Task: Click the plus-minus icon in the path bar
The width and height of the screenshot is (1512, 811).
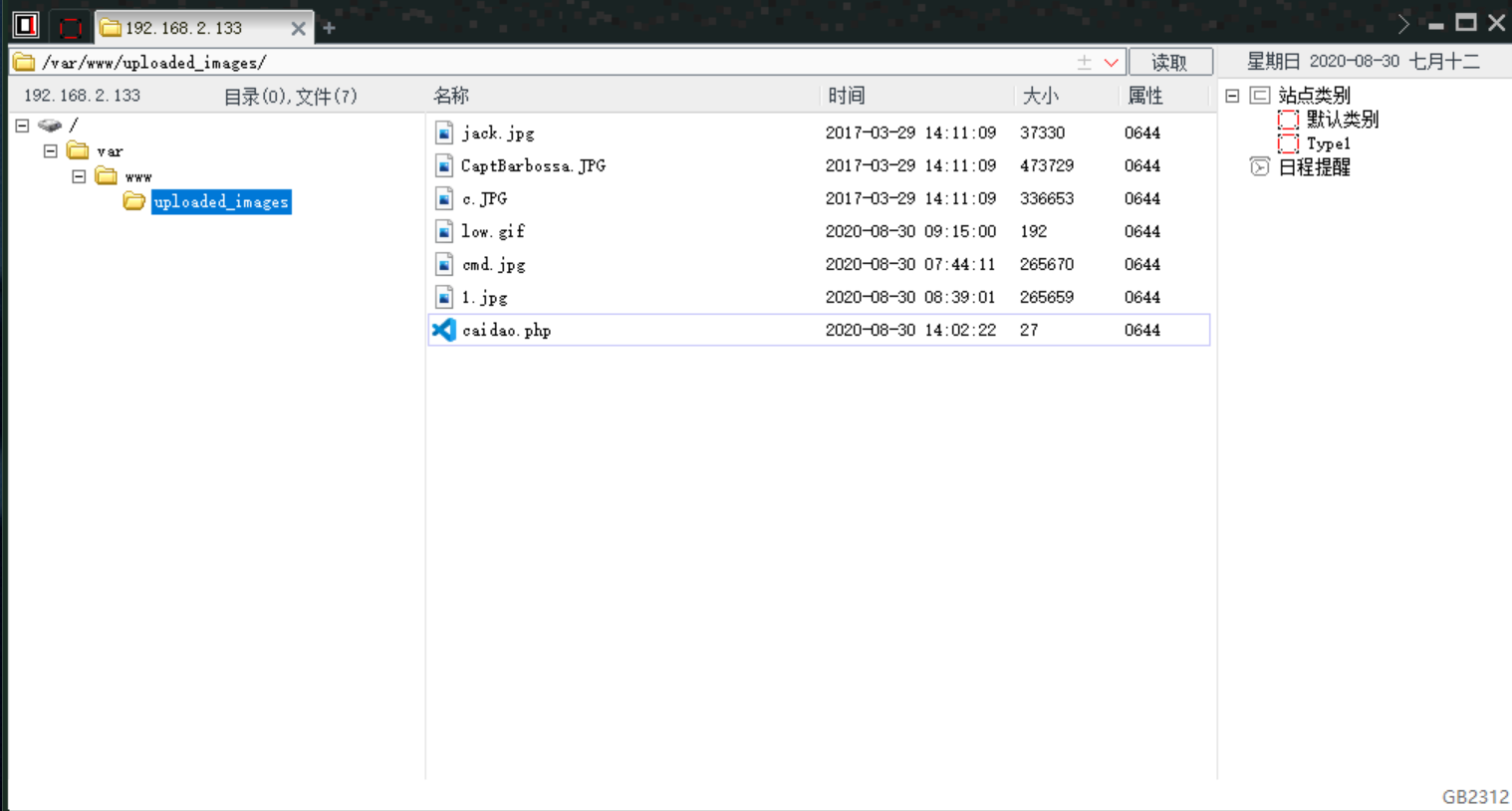Action: 1085,63
